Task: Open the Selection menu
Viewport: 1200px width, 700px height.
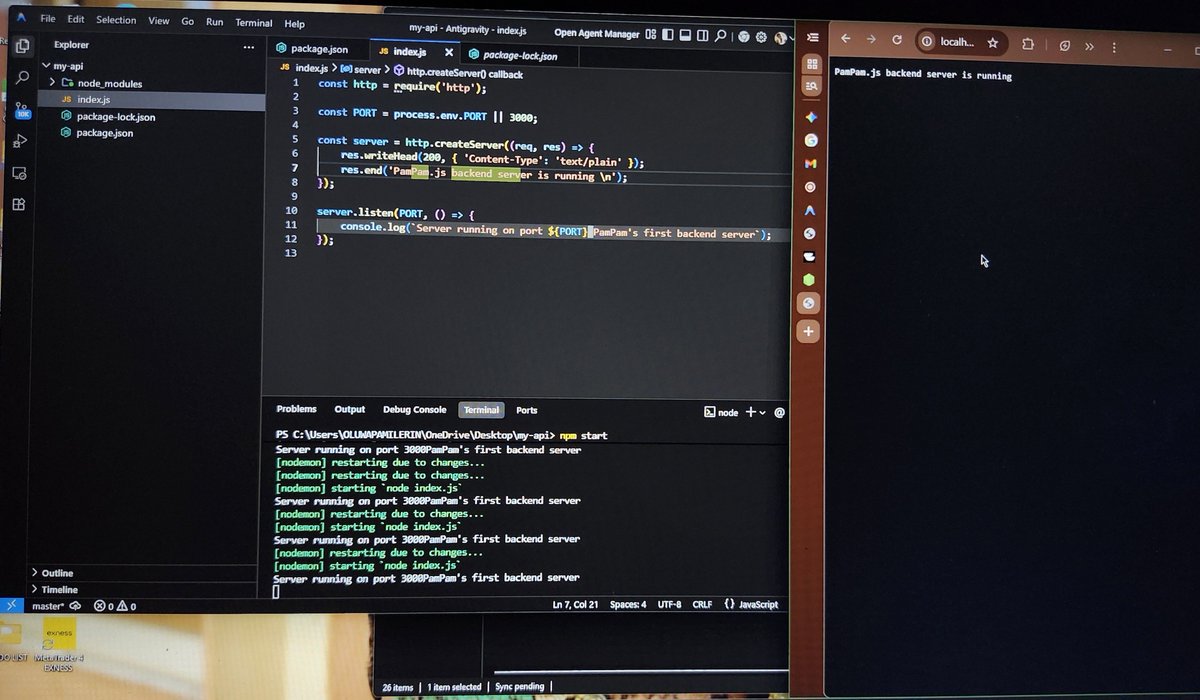Action: pos(116,20)
